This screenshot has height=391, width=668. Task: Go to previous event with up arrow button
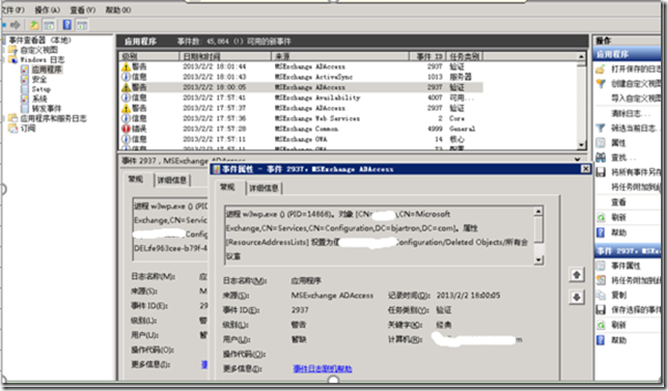coord(576,275)
